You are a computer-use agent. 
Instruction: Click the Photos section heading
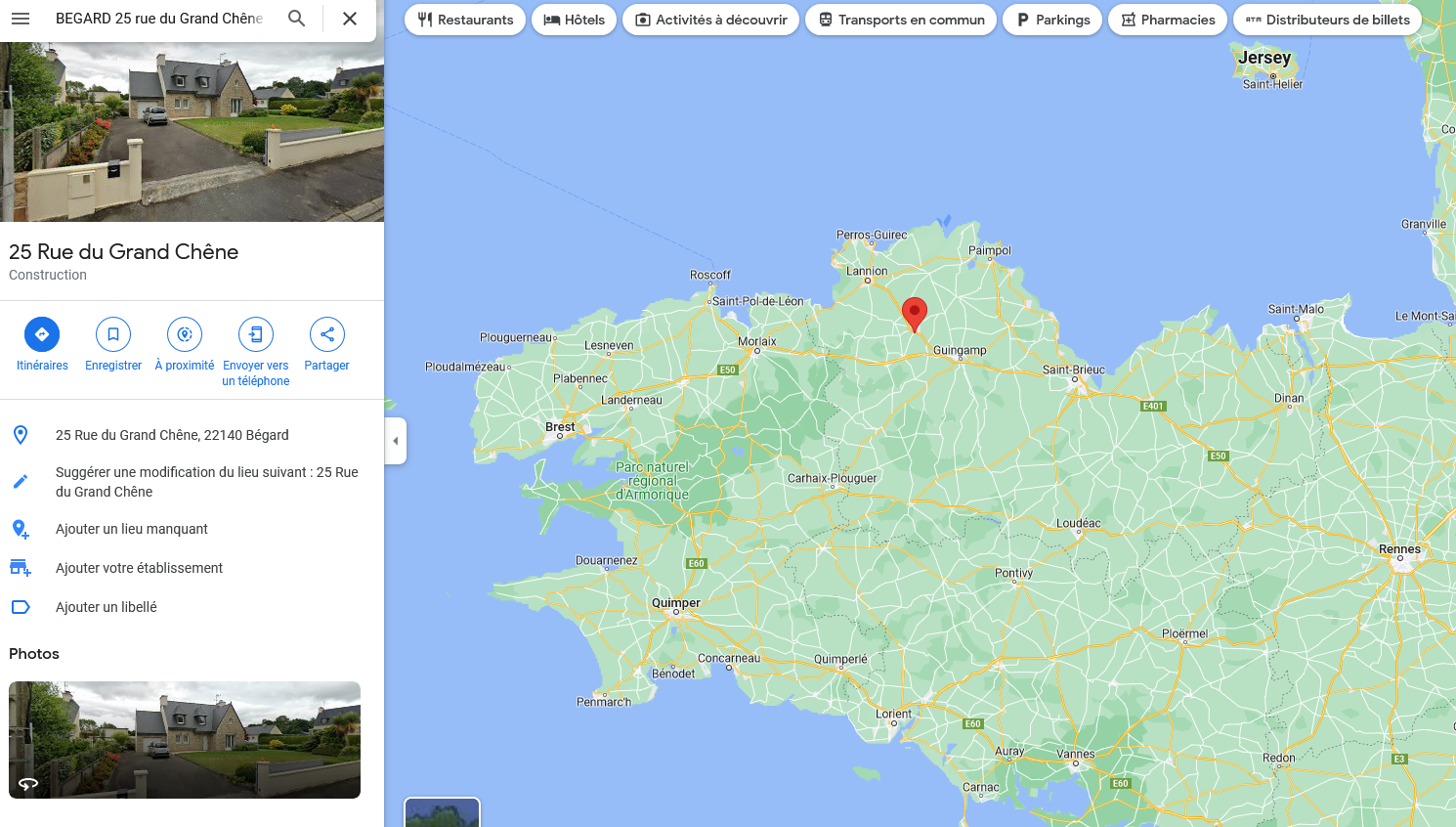pyautogui.click(x=34, y=654)
